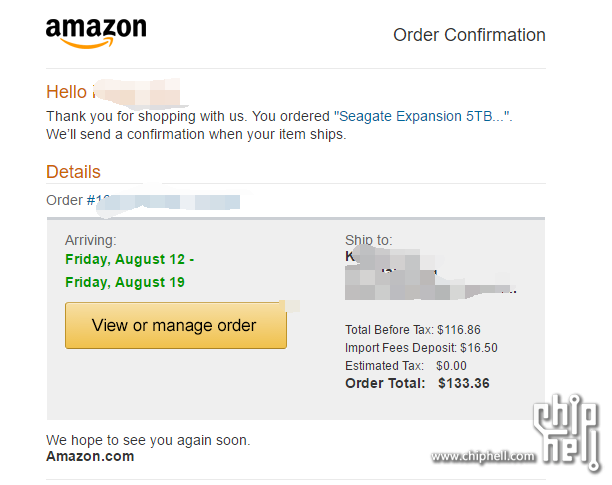Click the Ship to label

(368, 240)
